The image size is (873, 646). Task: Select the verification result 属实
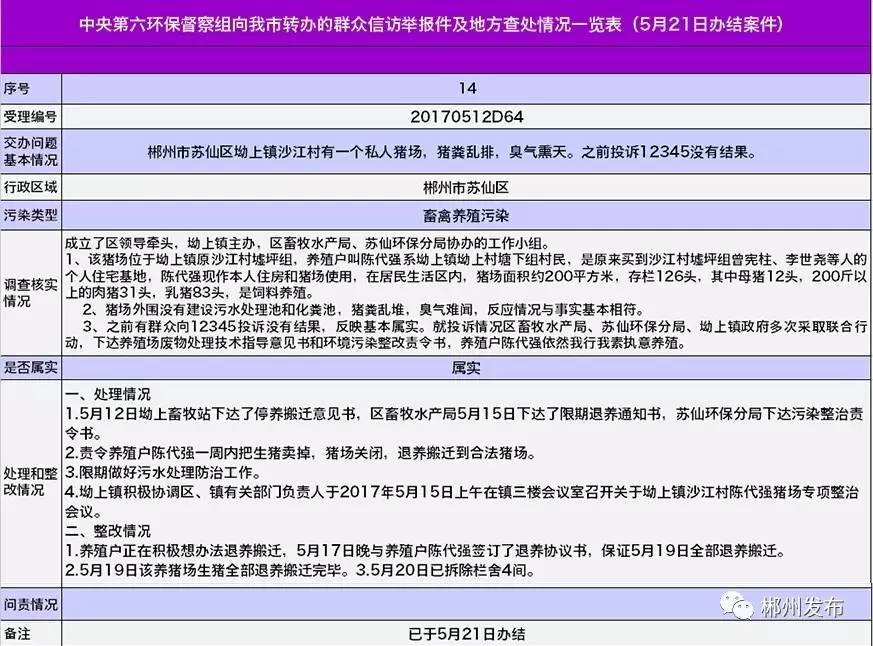467,367
